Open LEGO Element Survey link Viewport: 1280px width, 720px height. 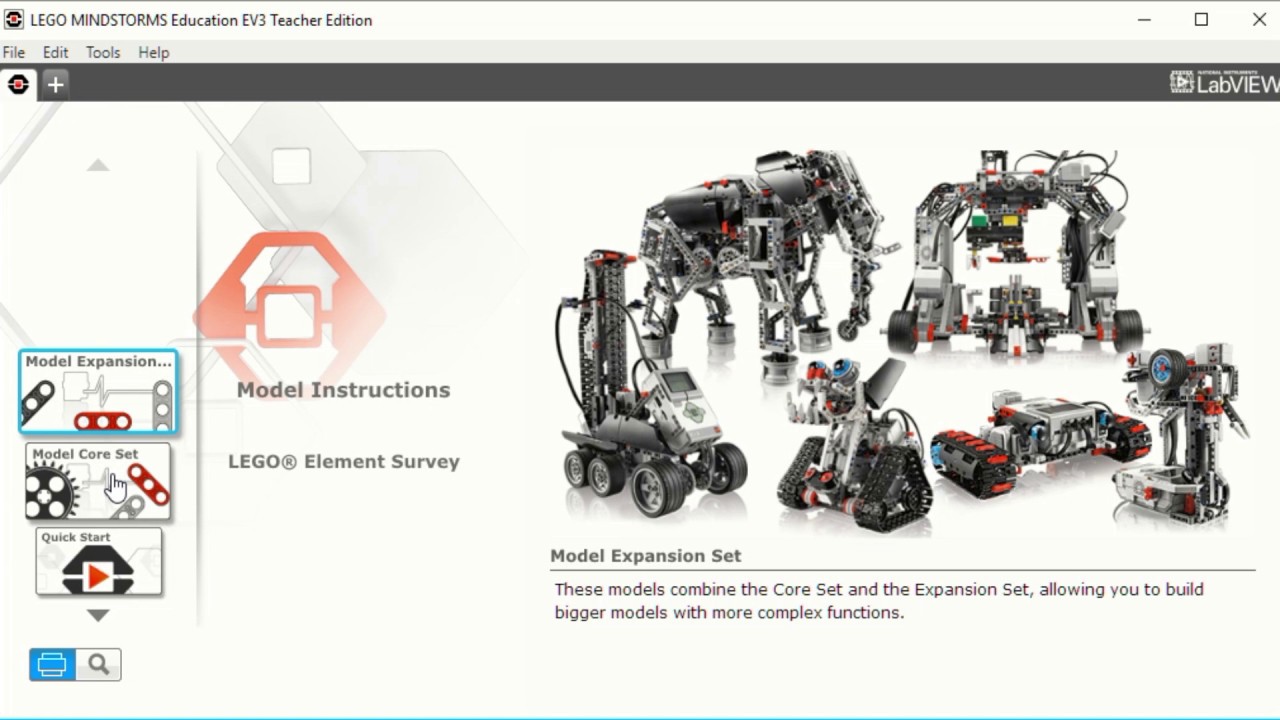coord(344,462)
